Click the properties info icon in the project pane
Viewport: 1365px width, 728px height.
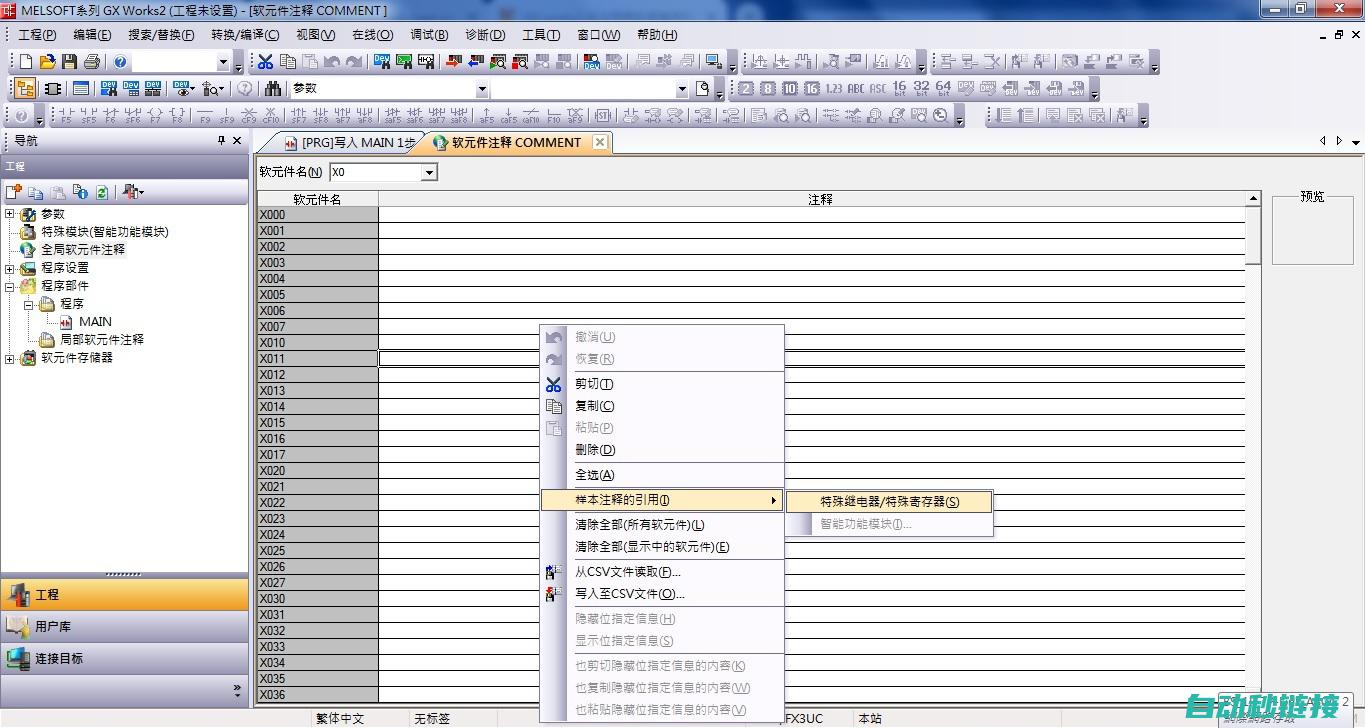(x=80, y=192)
